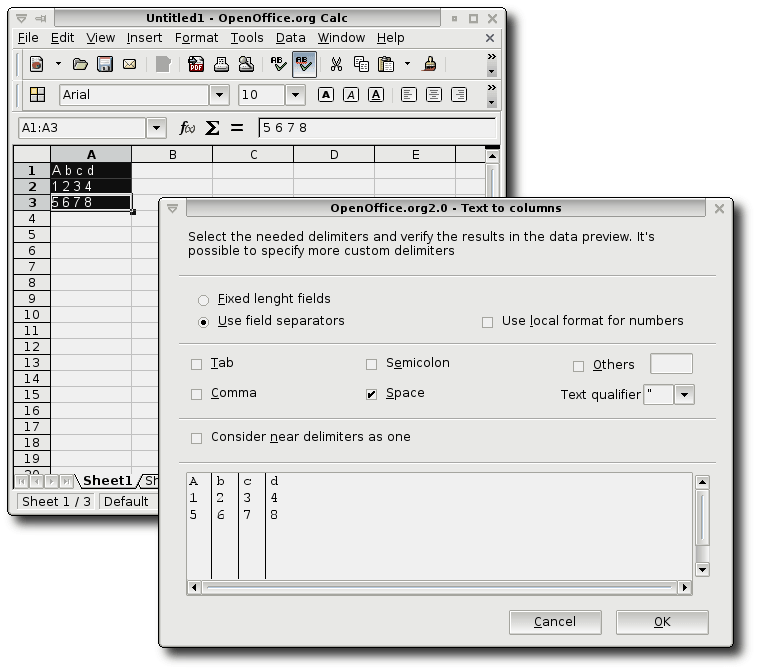Click the Function equals sign icon
757x671 pixels.
point(237,128)
